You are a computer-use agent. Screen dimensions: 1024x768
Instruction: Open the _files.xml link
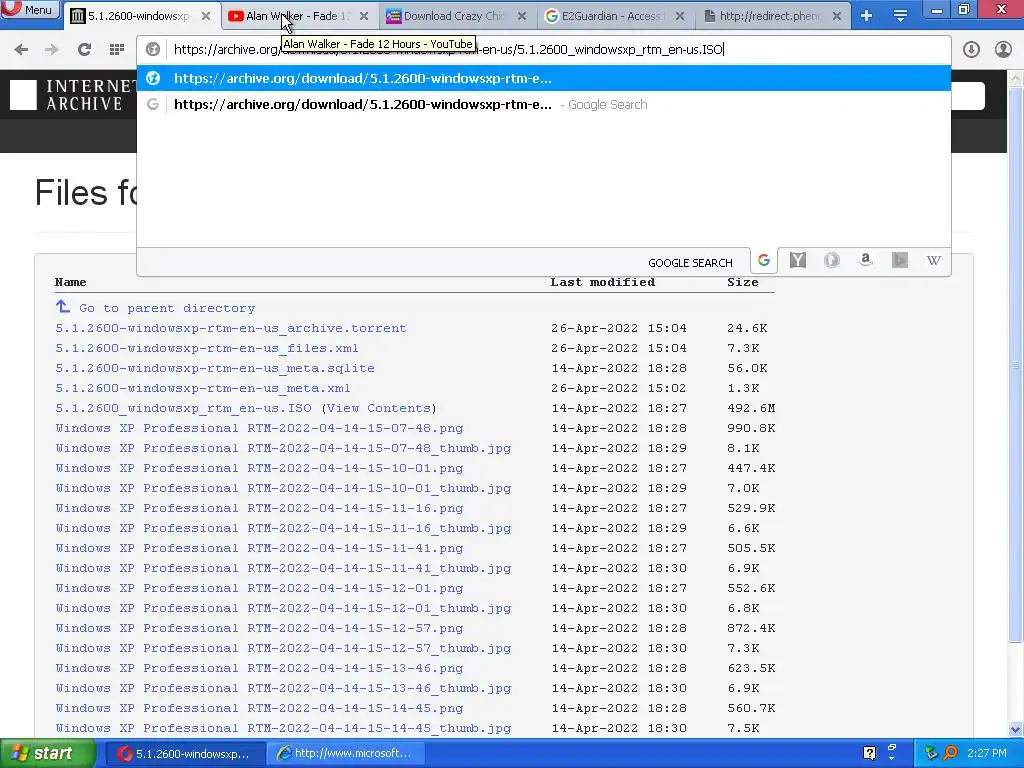[207, 348]
